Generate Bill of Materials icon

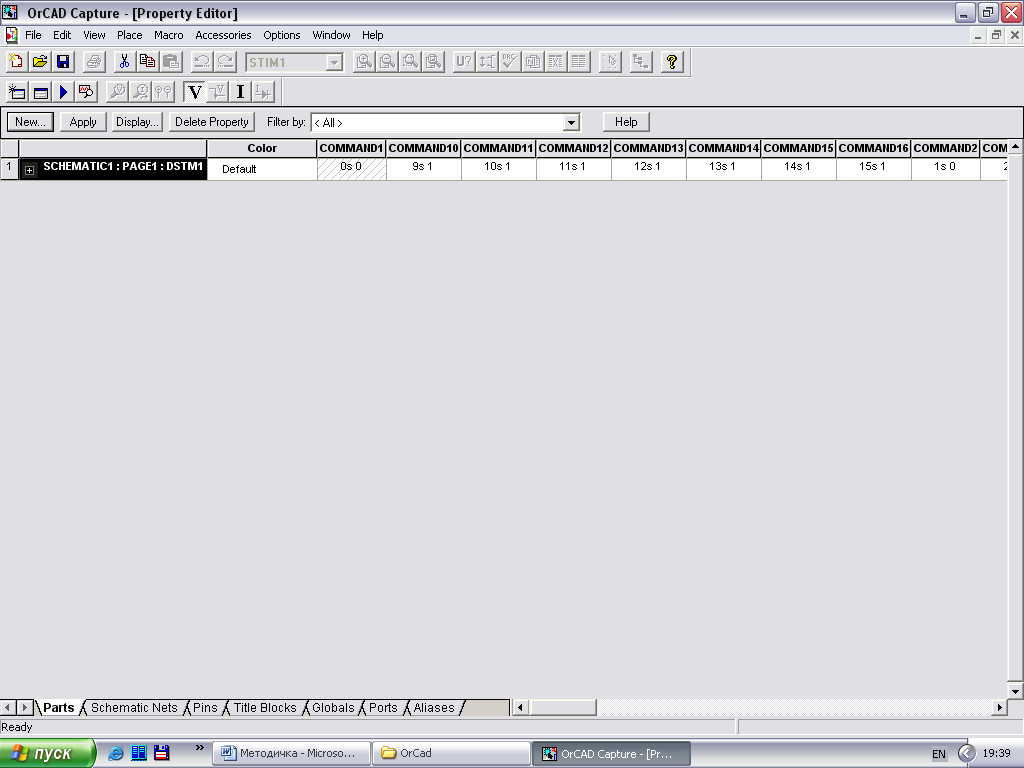click(x=579, y=62)
